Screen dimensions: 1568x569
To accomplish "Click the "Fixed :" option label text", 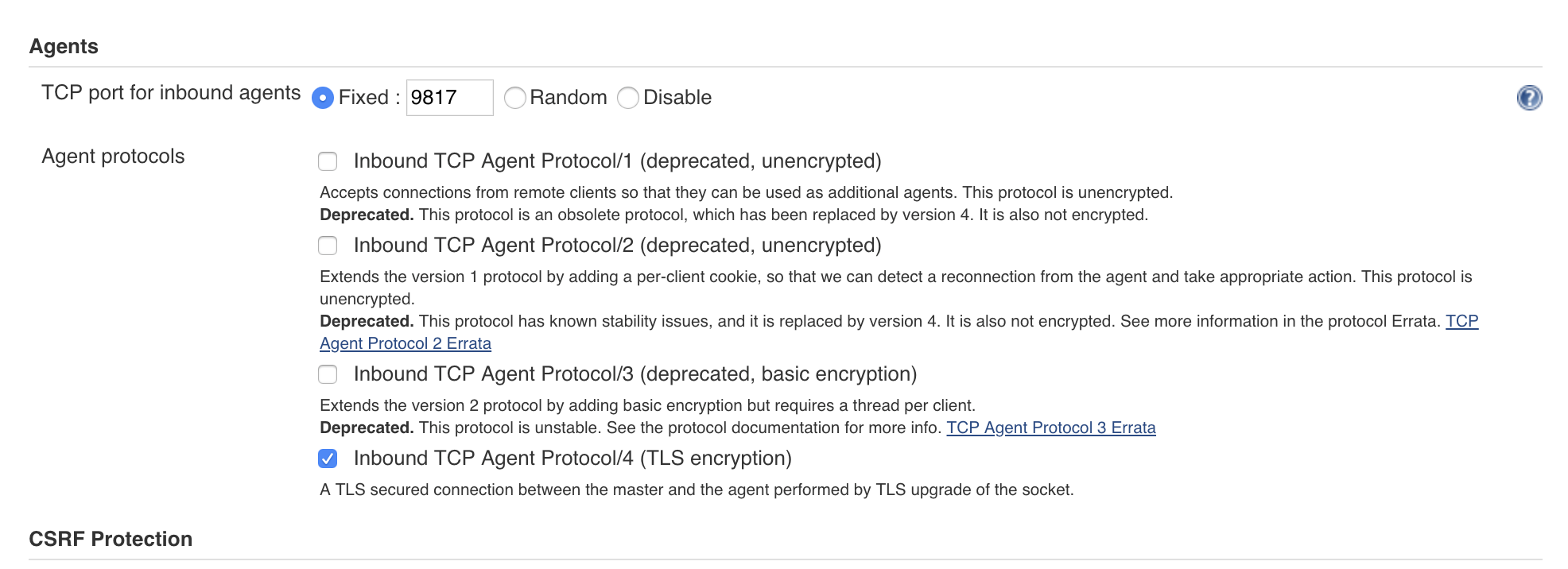I will (369, 98).
